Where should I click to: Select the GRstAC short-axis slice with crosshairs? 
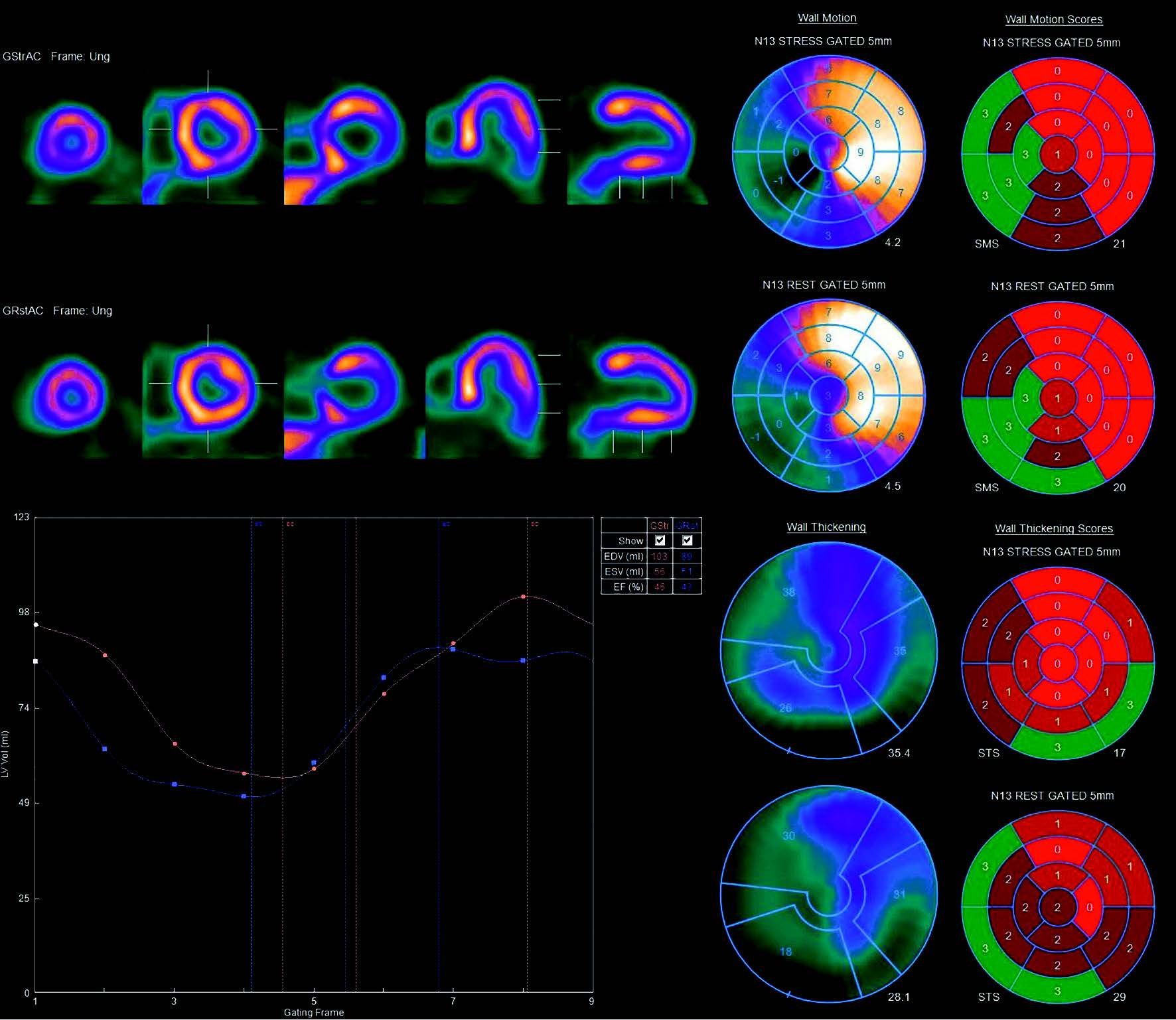point(209,389)
